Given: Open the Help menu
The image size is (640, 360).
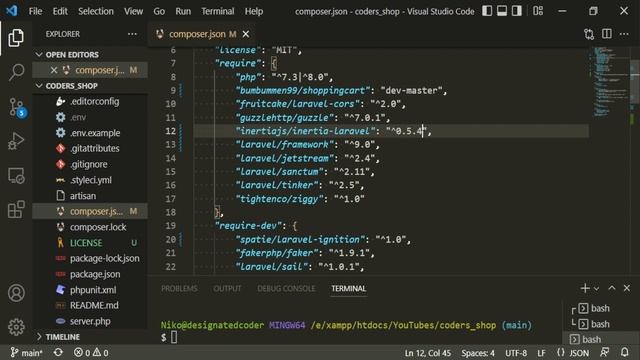Looking at the screenshot, I should (x=254, y=11).
